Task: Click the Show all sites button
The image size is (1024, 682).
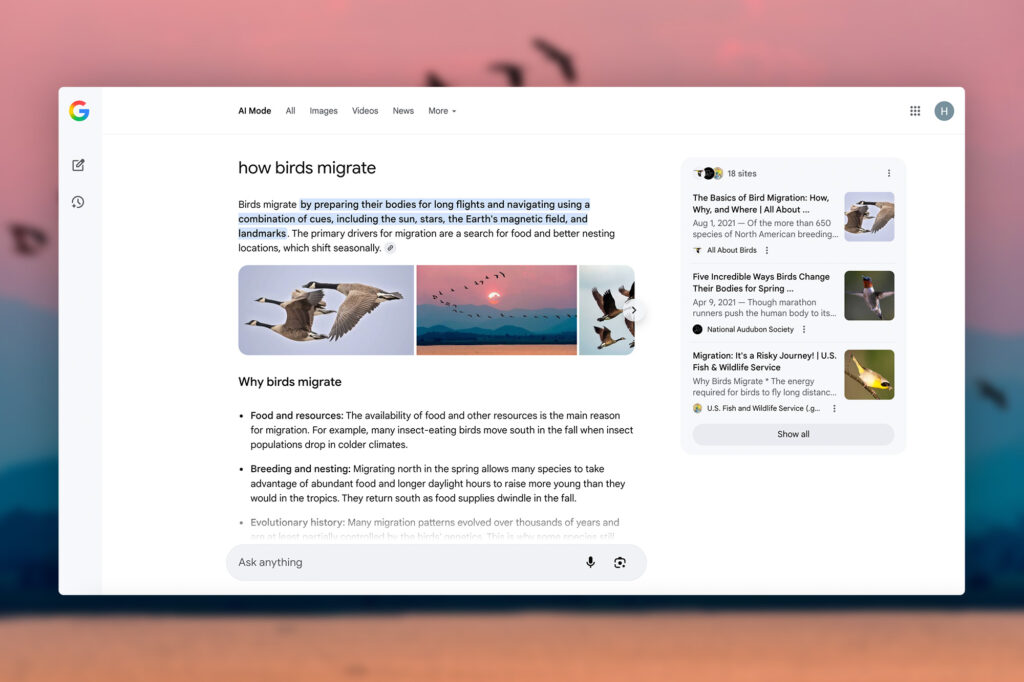Action: tap(793, 434)
